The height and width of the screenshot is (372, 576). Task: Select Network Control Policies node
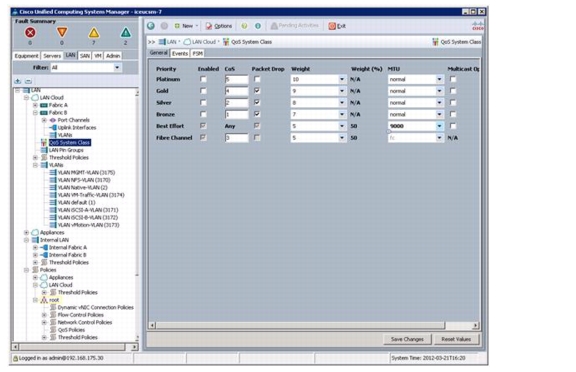click(x=85, y=322)
